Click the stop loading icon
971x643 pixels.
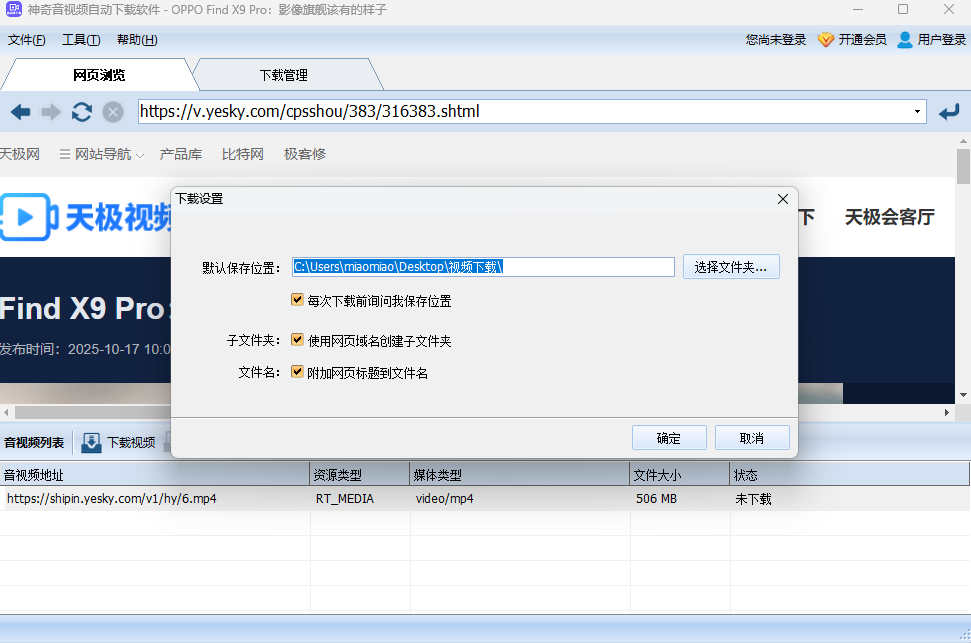coord(113,112)
